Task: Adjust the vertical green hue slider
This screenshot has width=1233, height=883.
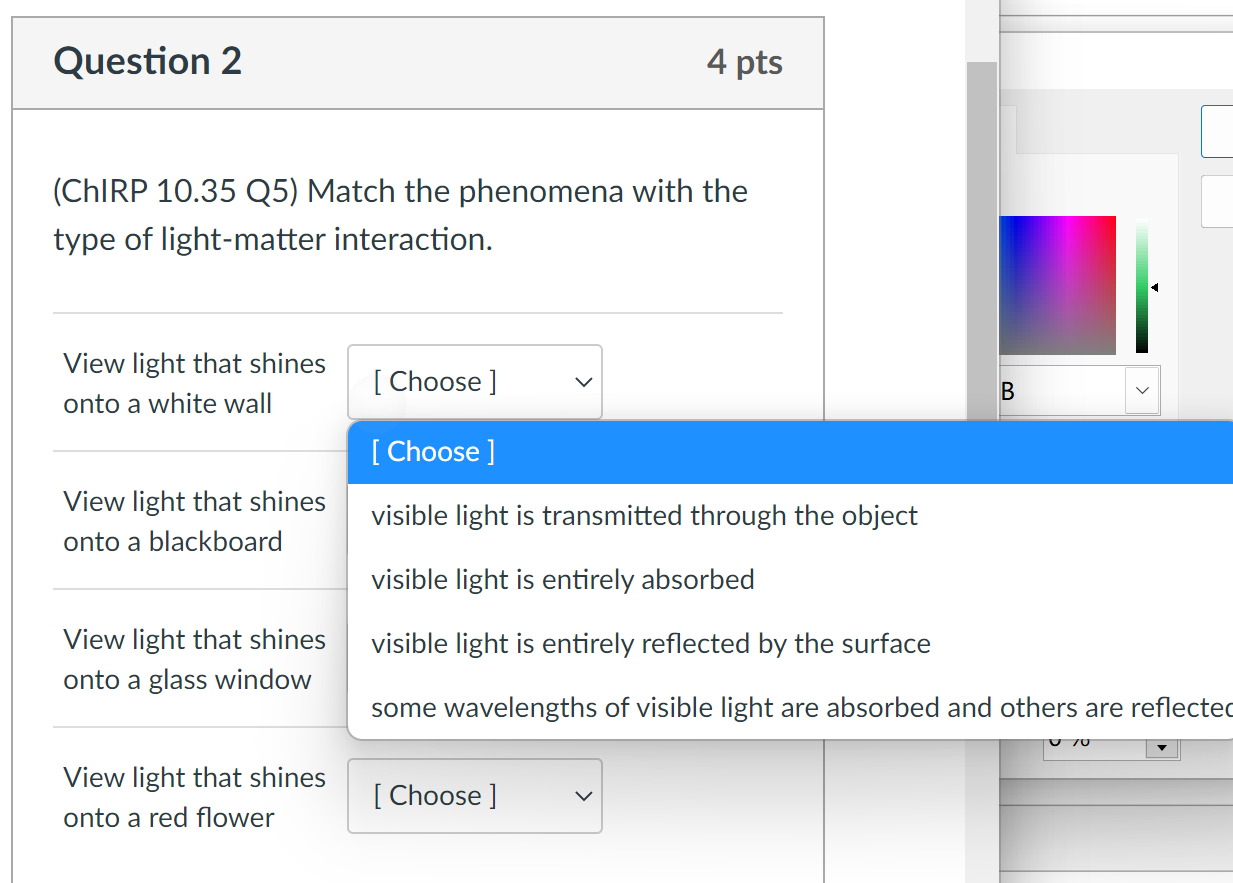Action: (1141, 285)
